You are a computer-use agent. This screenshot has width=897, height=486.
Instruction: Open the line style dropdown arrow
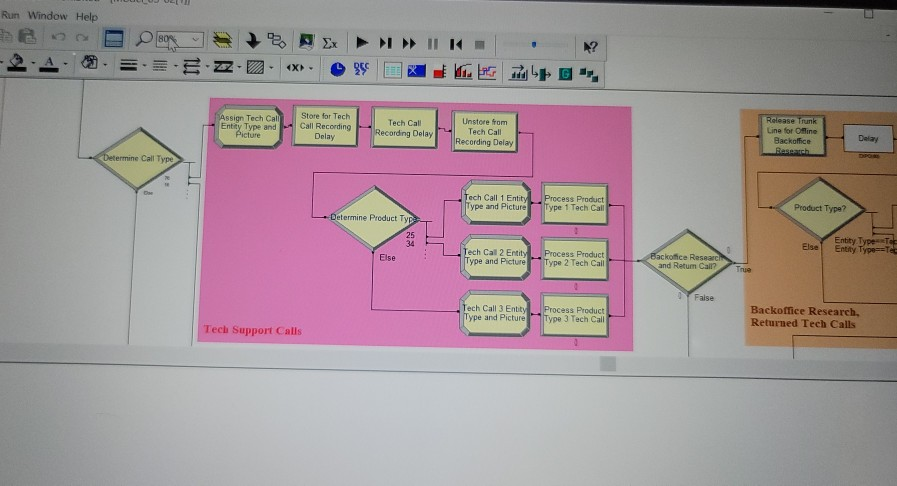coord(176,67)
